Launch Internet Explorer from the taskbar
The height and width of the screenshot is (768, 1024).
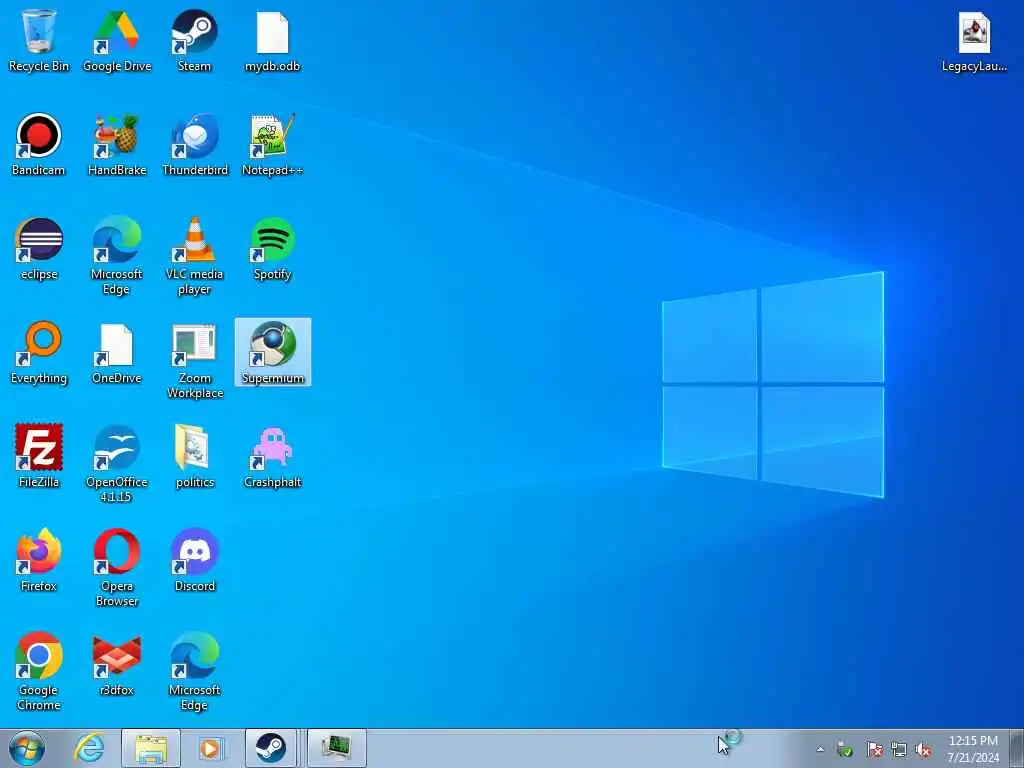click(x=89, y=748)
